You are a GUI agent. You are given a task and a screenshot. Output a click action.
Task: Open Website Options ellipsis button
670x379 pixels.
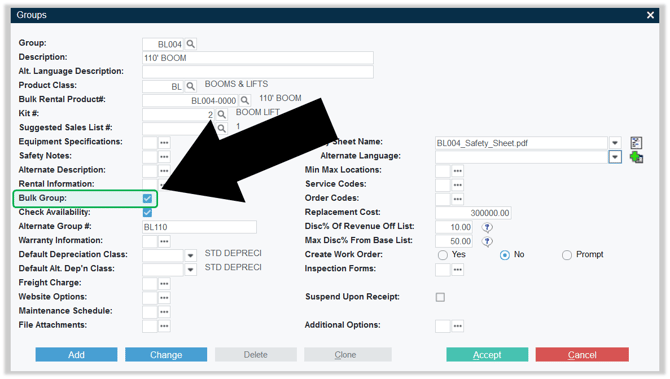click(164, 298)
